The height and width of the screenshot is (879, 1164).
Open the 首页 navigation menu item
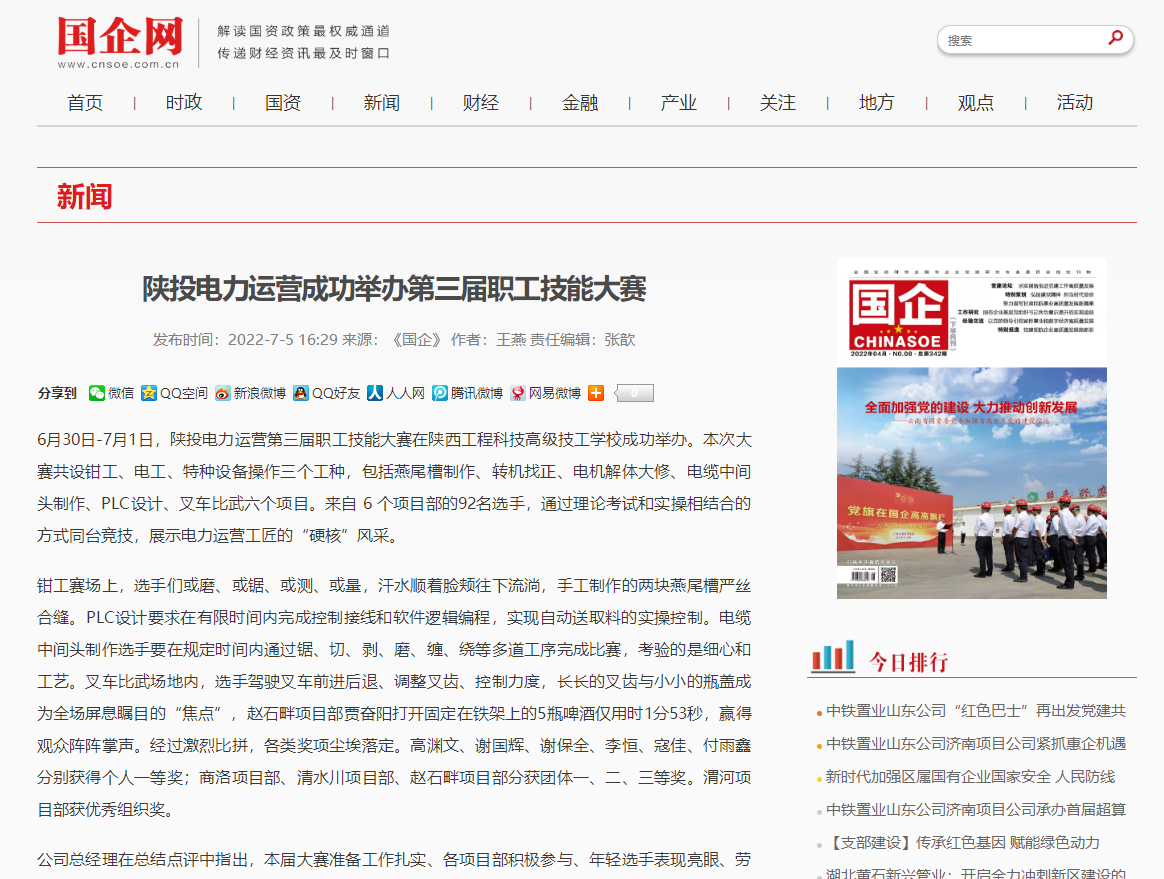[x=85, y=103]
